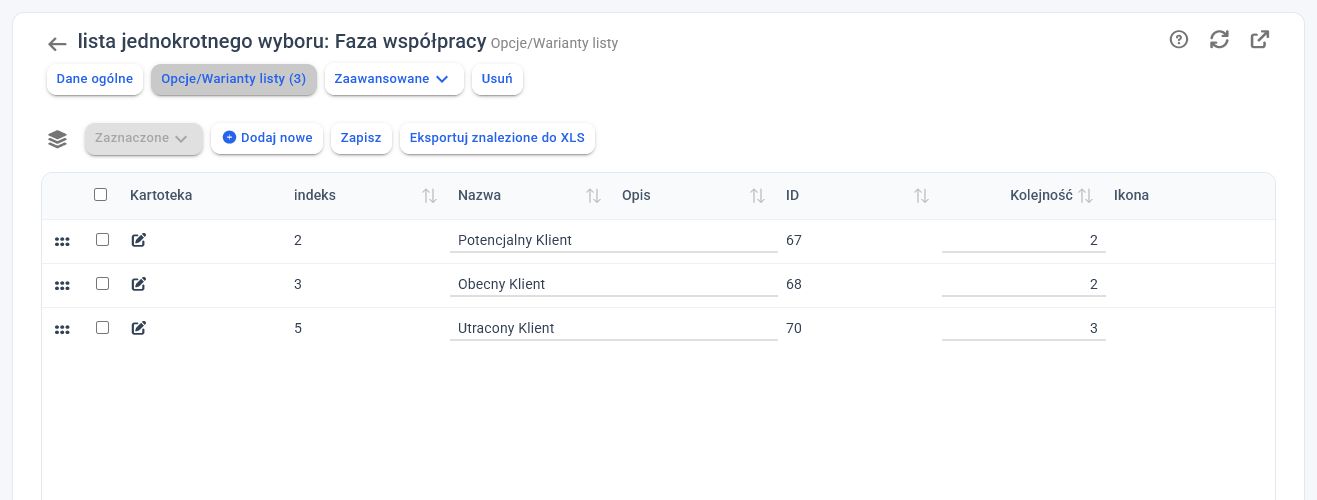Screen dimensions: 1317x500
Task: Click the refresh icon
Action: [1219, 40]
